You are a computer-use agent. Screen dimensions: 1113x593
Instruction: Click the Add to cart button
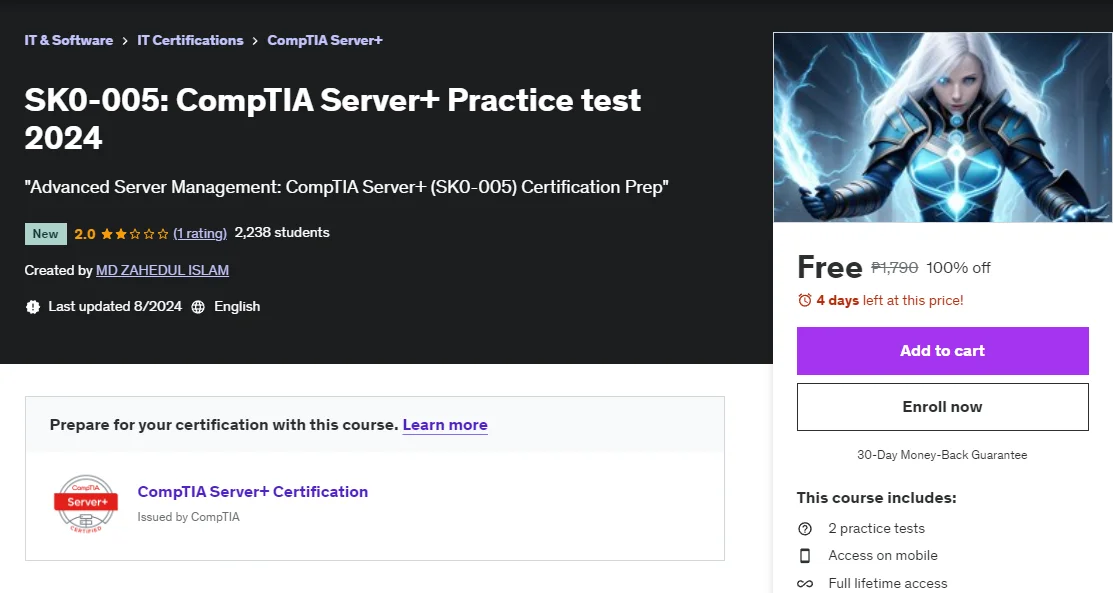(943, 351)
